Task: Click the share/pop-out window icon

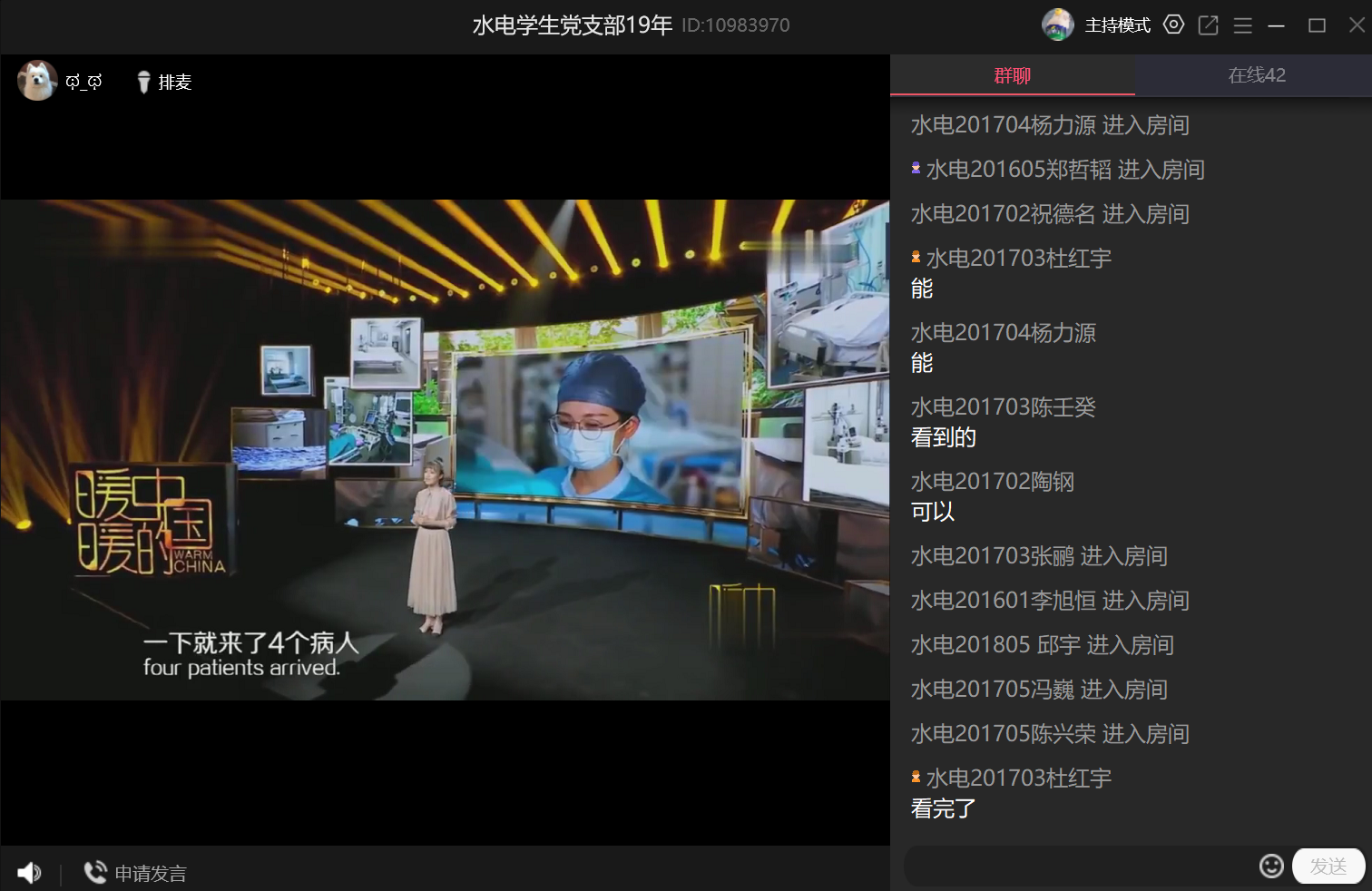Action: pyautogui.click(x=1208, y=25)
